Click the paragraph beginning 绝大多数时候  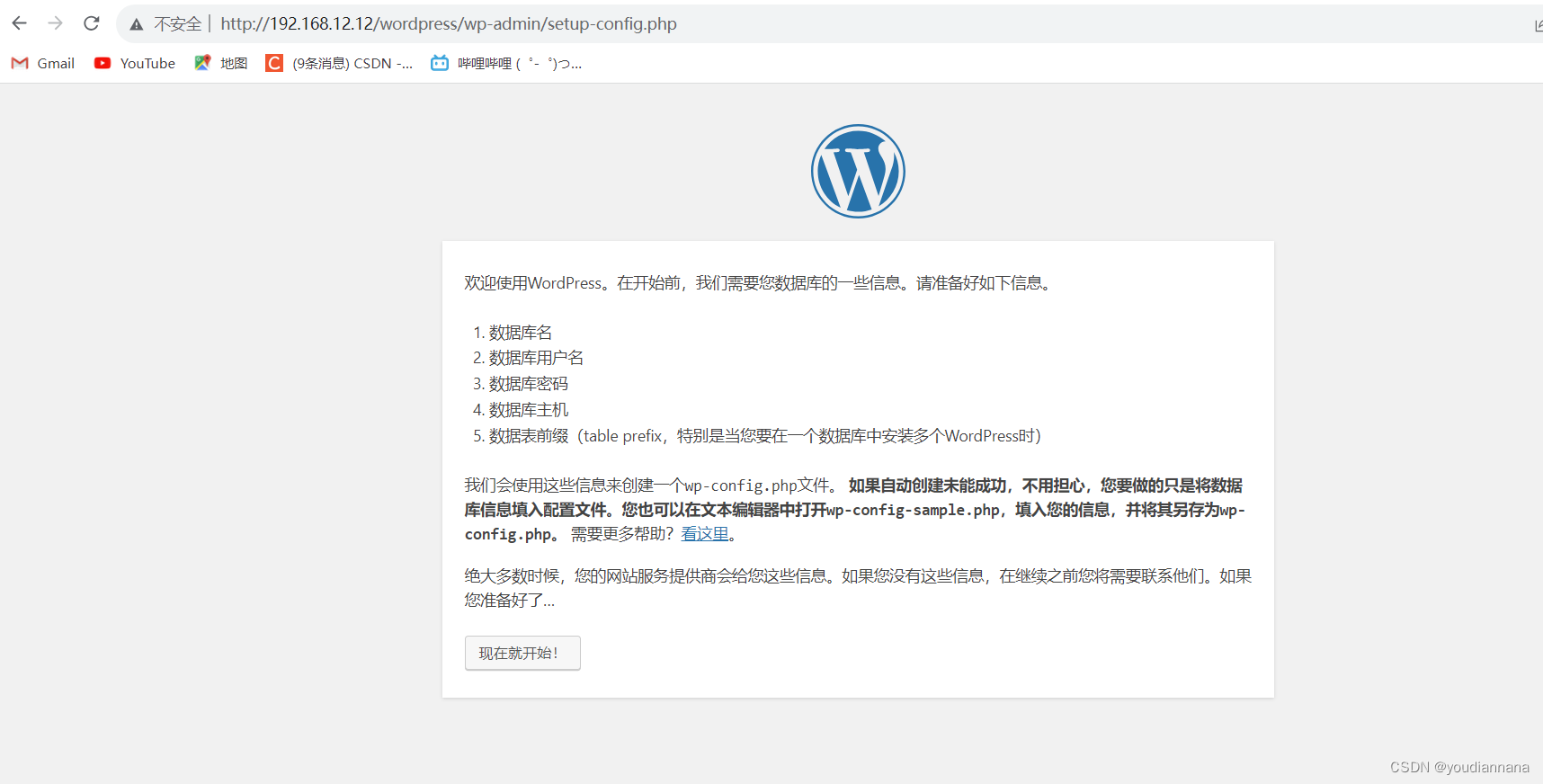858,588
